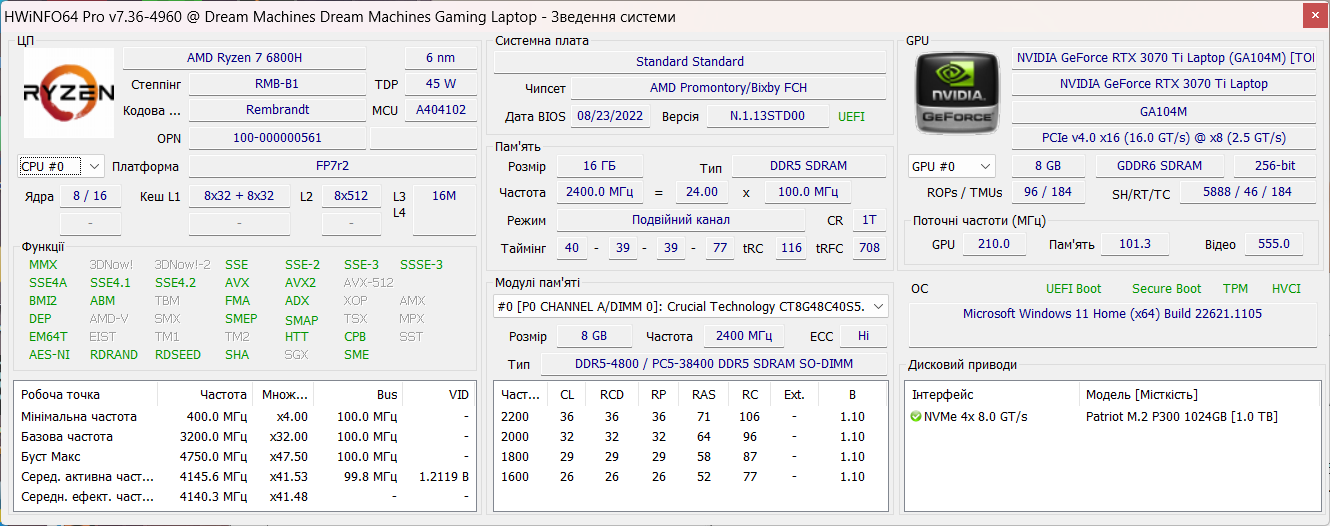Click the 8 / 16 cores value
The image size is (1330, 526).
coord(90,196)
